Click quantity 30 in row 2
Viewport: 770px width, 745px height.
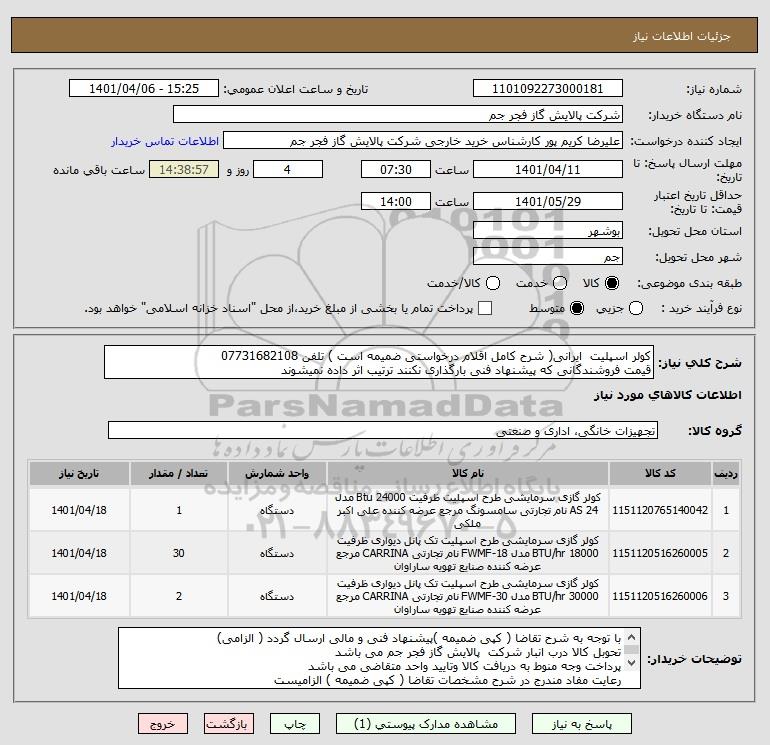(x=179, y=553)
